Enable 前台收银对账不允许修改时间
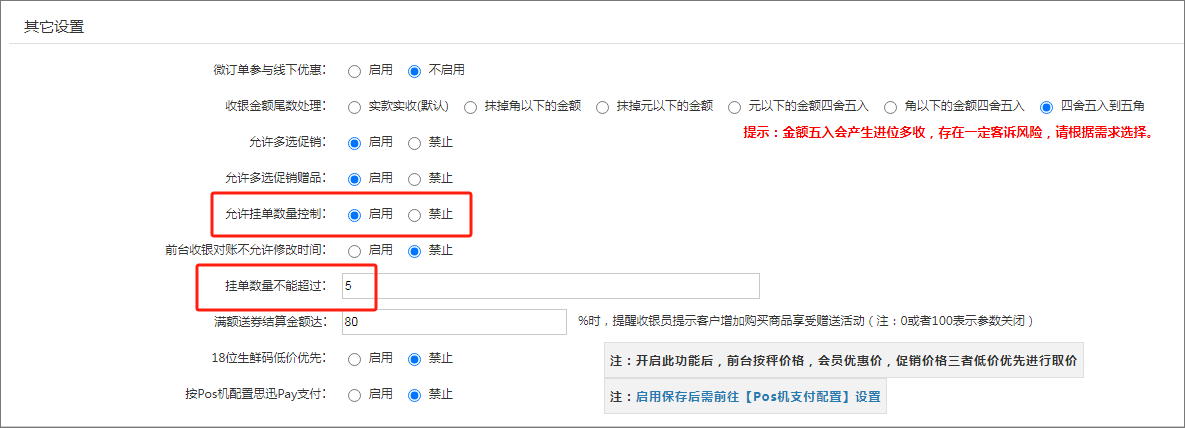The height and width of the screenshot is (428, 1185). coord(354,250)
